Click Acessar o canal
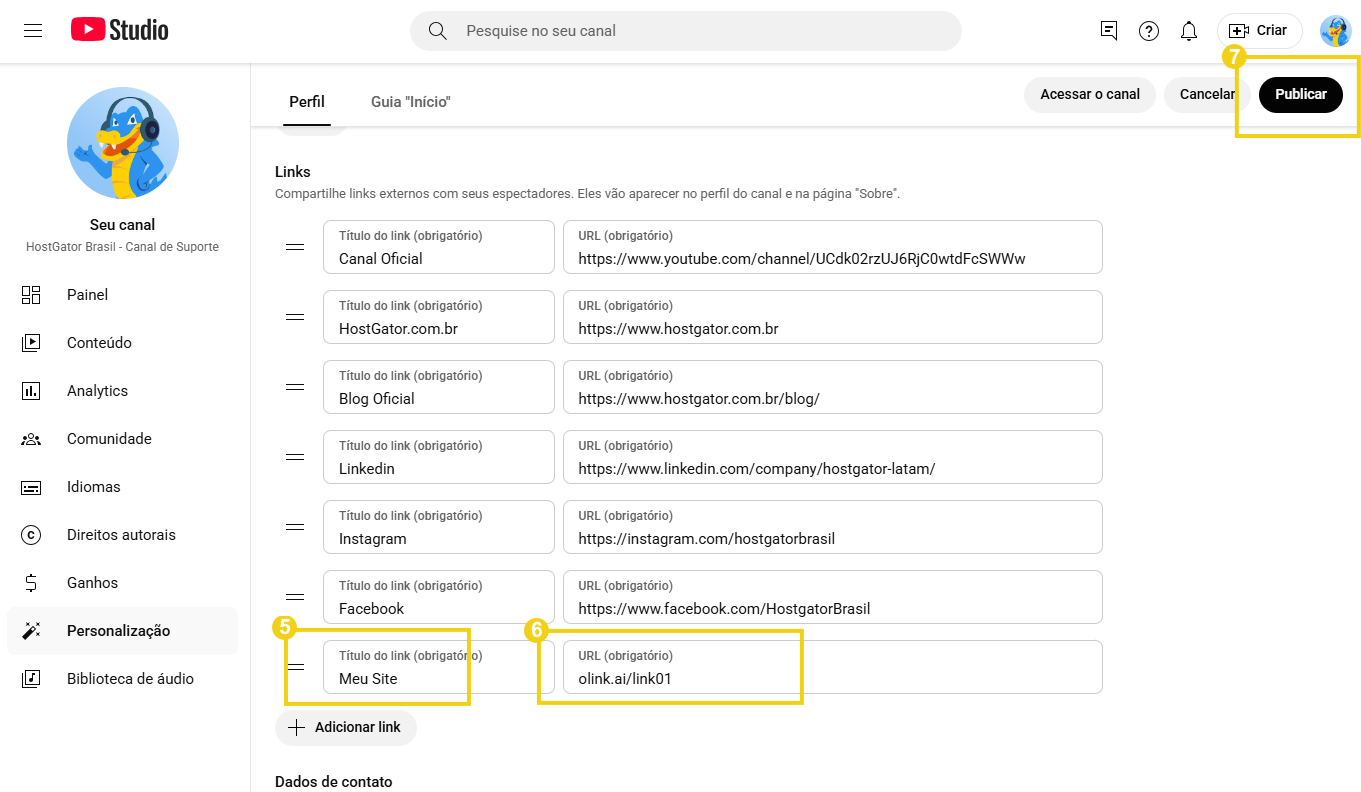The width and height of the screenshot is (1361, 792). click(x=1089, y=94)
